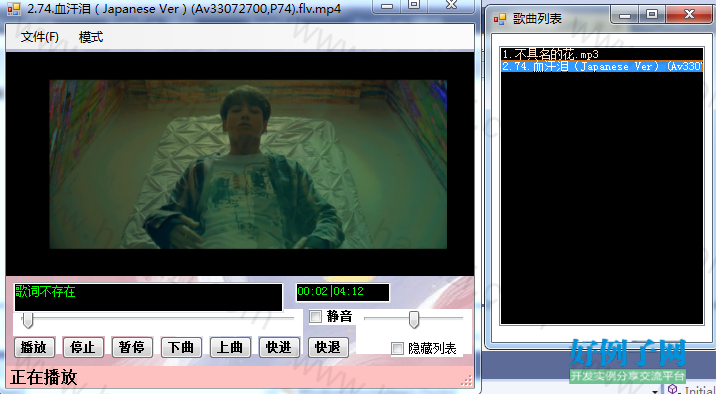Click the volume slider thumb

[414, 319]
